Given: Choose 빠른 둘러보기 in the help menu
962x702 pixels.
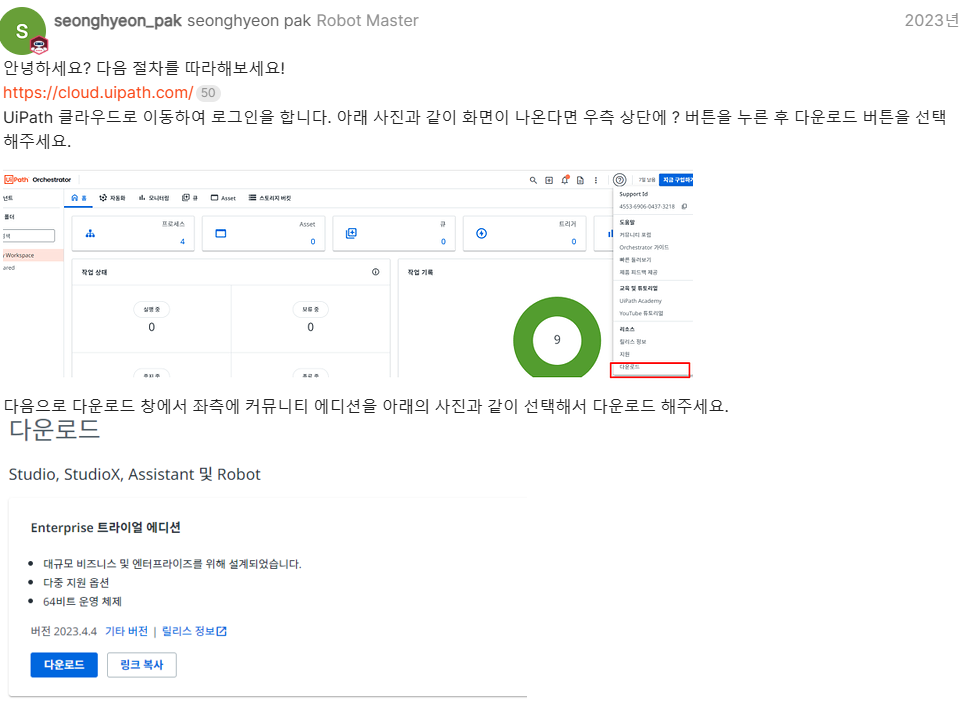Looking at the screenshot, I should (635, 260).
